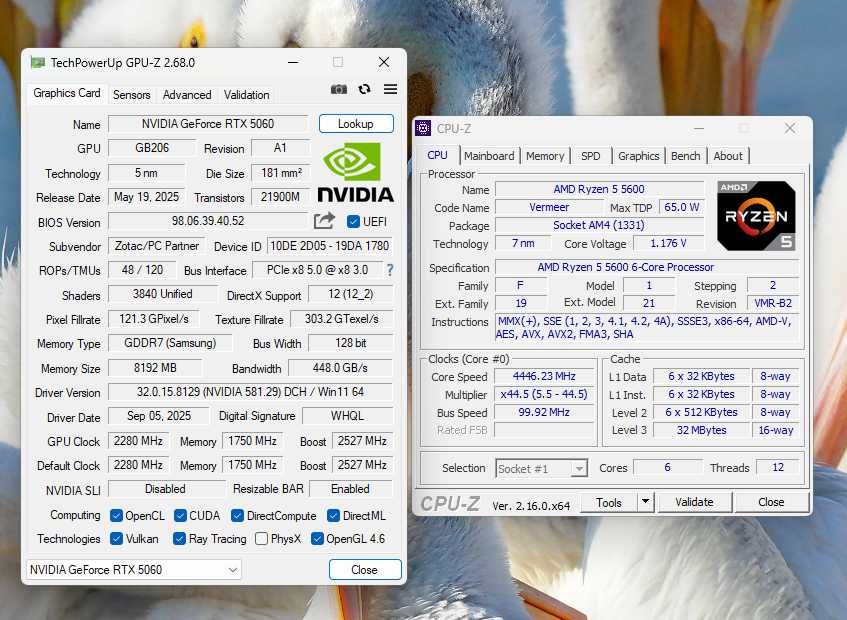Click the Cores value 6

(668, 467)
